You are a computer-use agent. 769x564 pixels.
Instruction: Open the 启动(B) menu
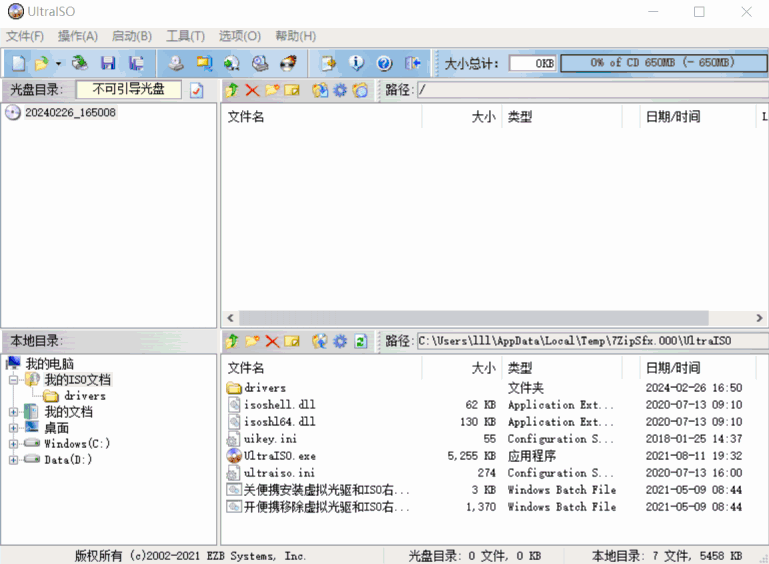131,36
